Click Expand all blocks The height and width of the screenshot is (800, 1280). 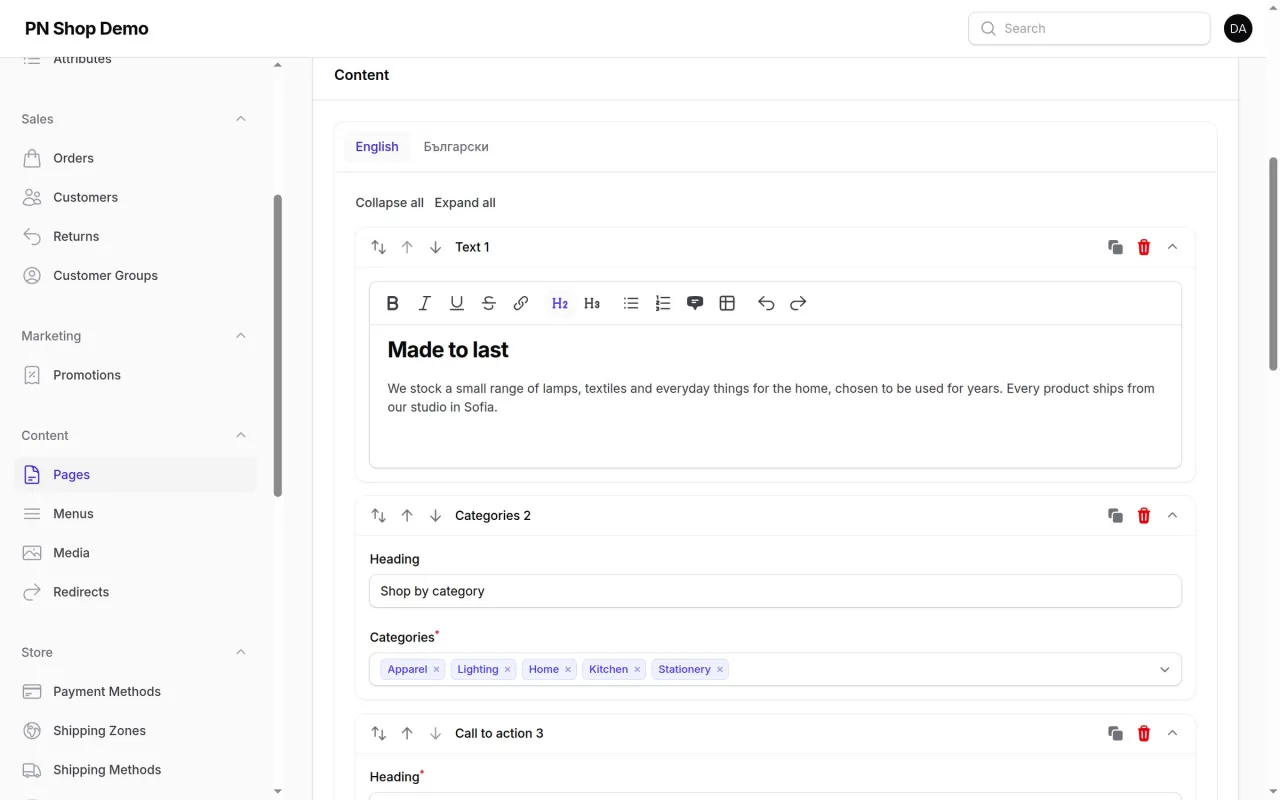(465, 203)
